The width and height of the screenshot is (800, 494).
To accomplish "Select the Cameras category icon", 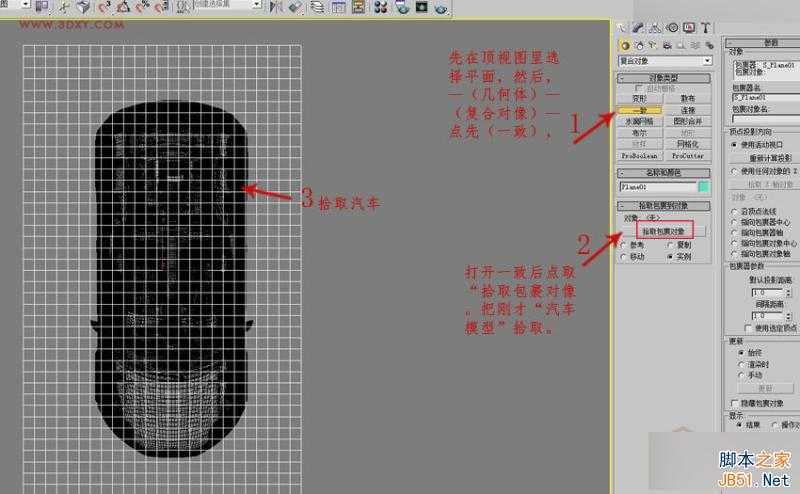I will click(667, 45).
